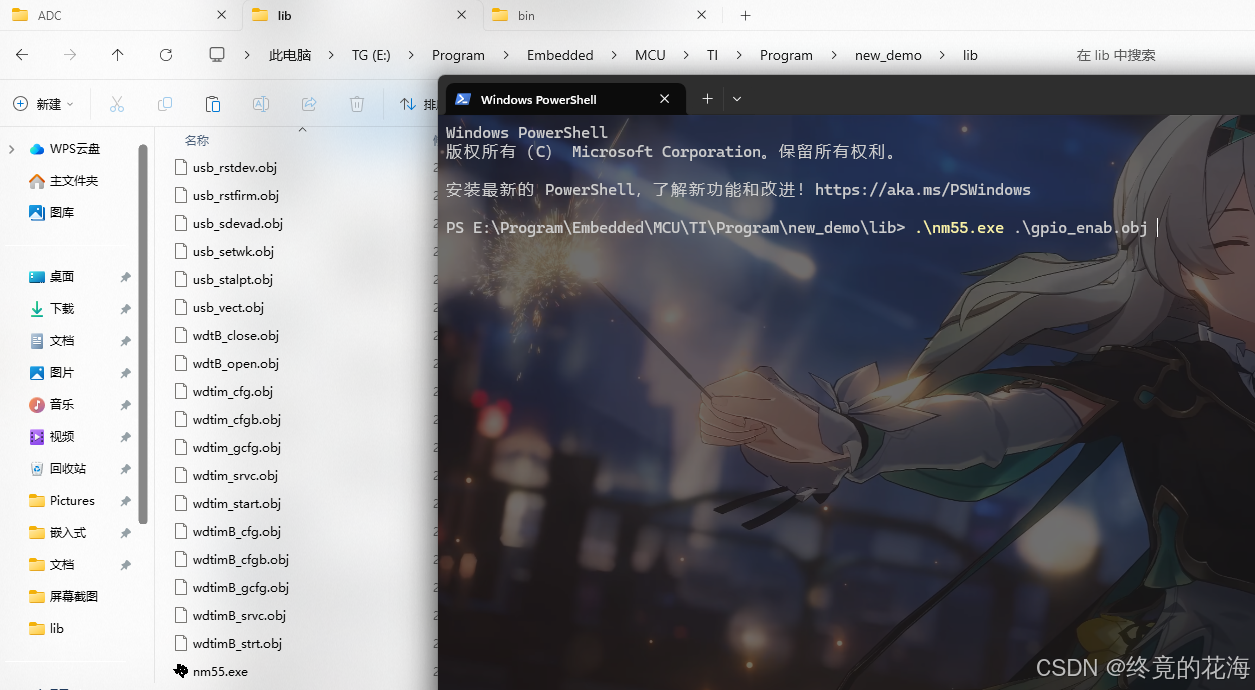The image size is (1255, 690).
Task: Expand chevron after 此电脑 breadcrumb
Action: point(331,55)
